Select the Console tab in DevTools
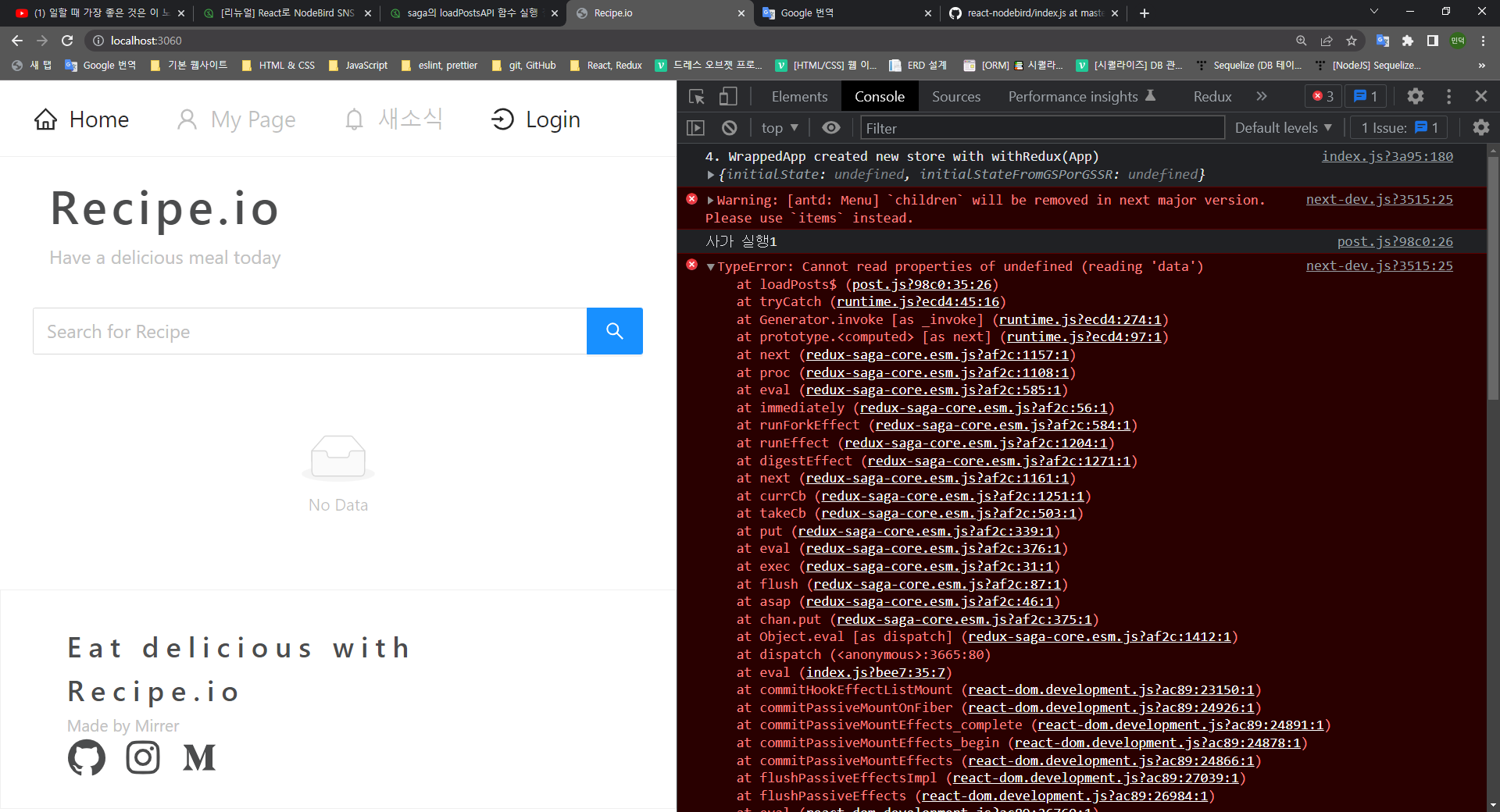 (880, 96)
